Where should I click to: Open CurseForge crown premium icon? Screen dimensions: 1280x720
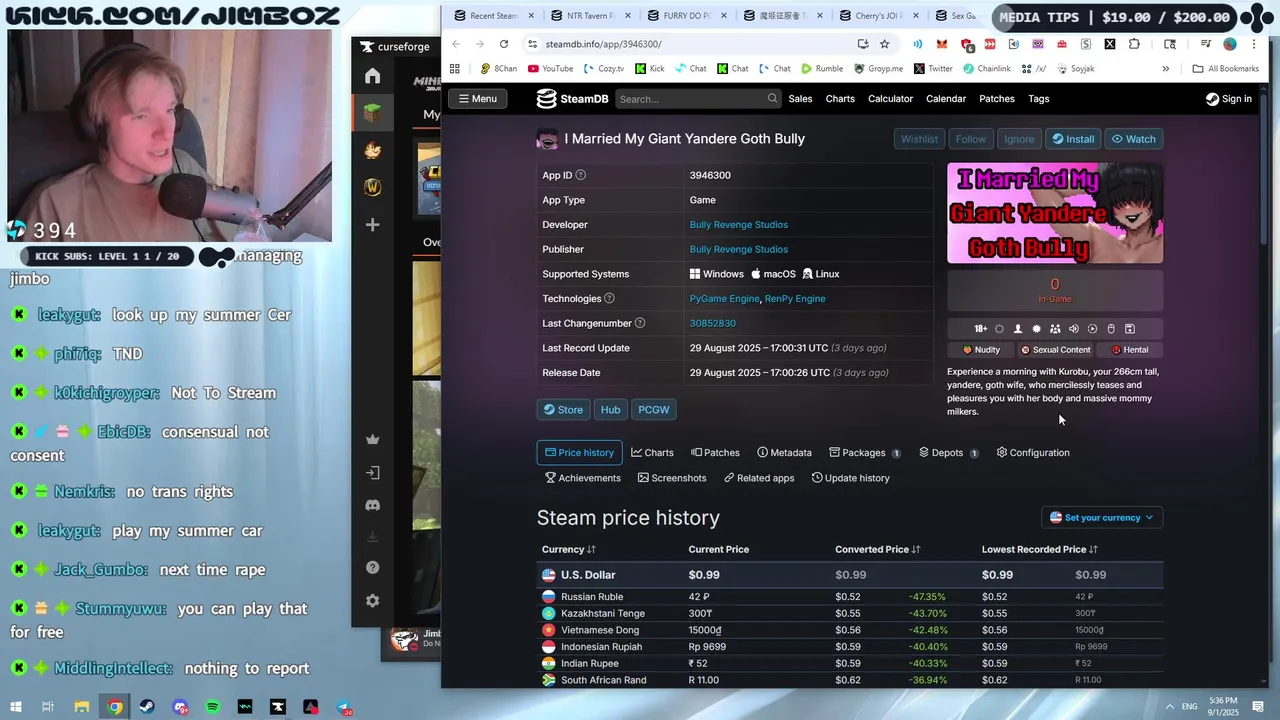click(x=372, y=439)
